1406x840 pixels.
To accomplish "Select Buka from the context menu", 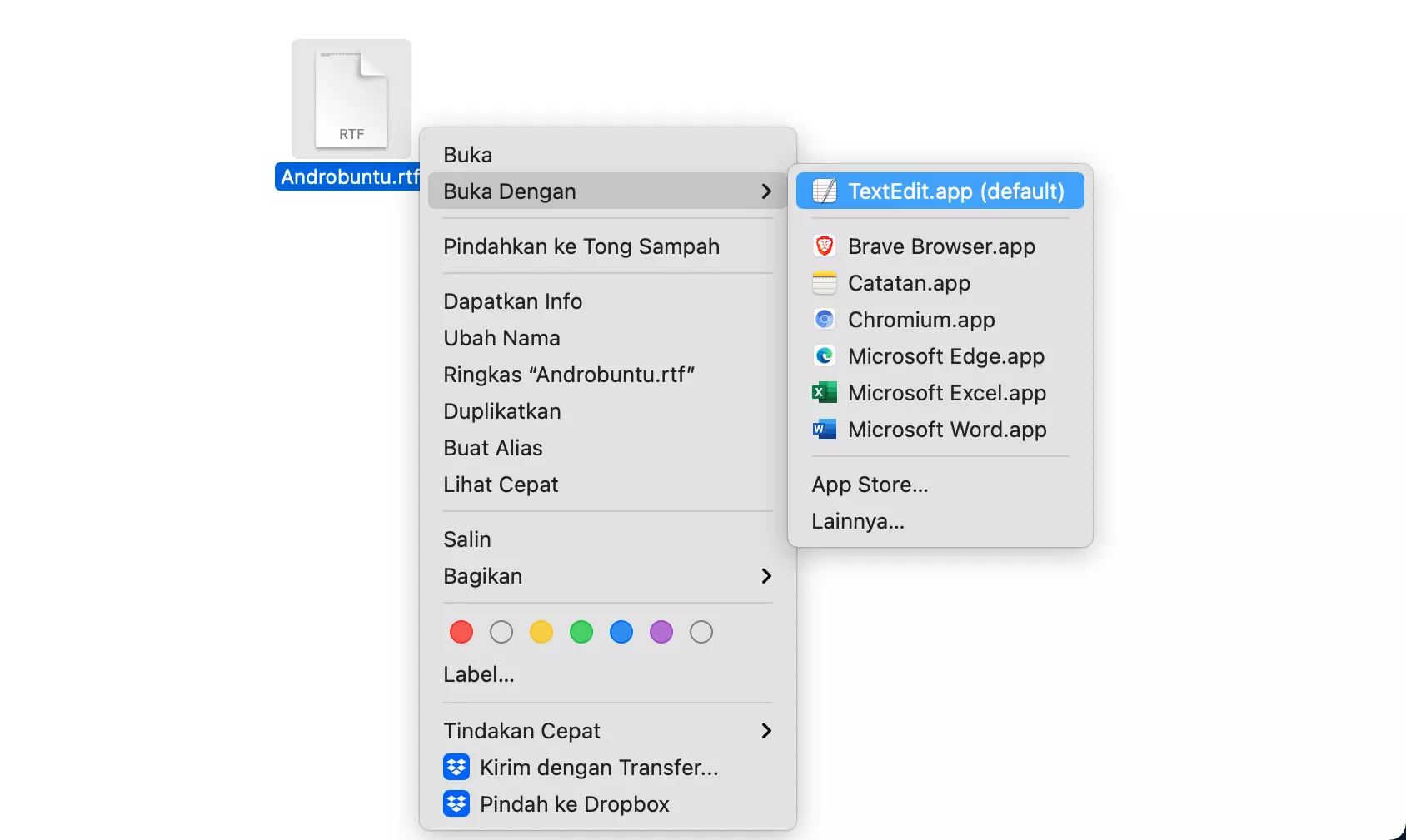I will [467, 154].
